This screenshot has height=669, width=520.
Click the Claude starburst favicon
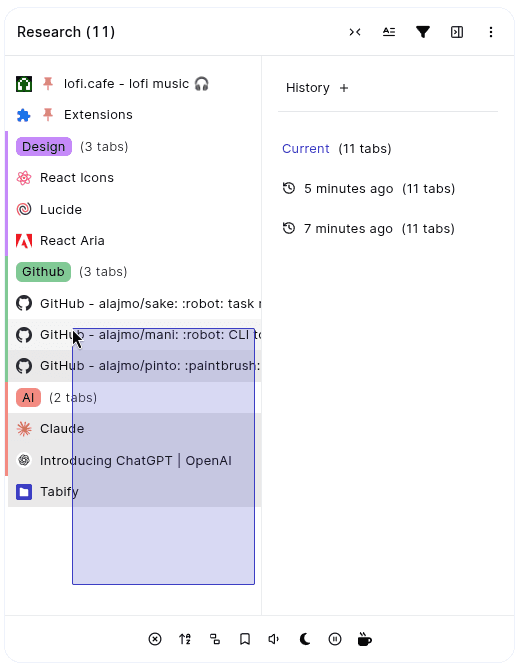pos(24,429)
